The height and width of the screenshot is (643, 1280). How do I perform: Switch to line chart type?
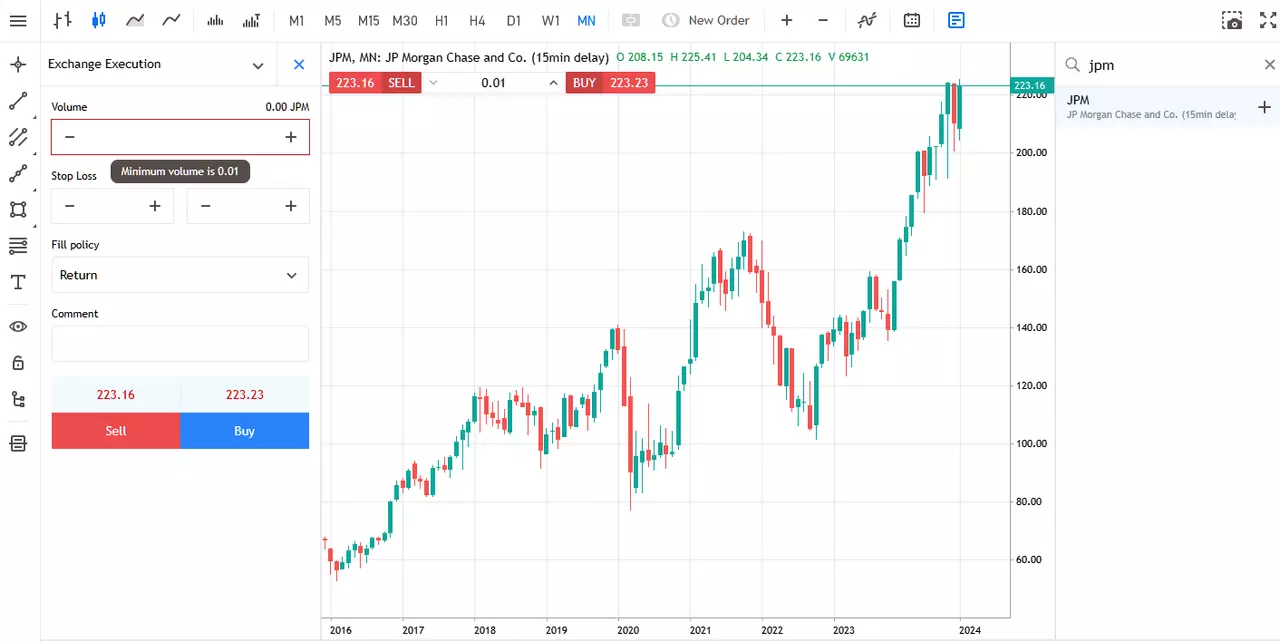pyautogui.click(x=171, y=20)
